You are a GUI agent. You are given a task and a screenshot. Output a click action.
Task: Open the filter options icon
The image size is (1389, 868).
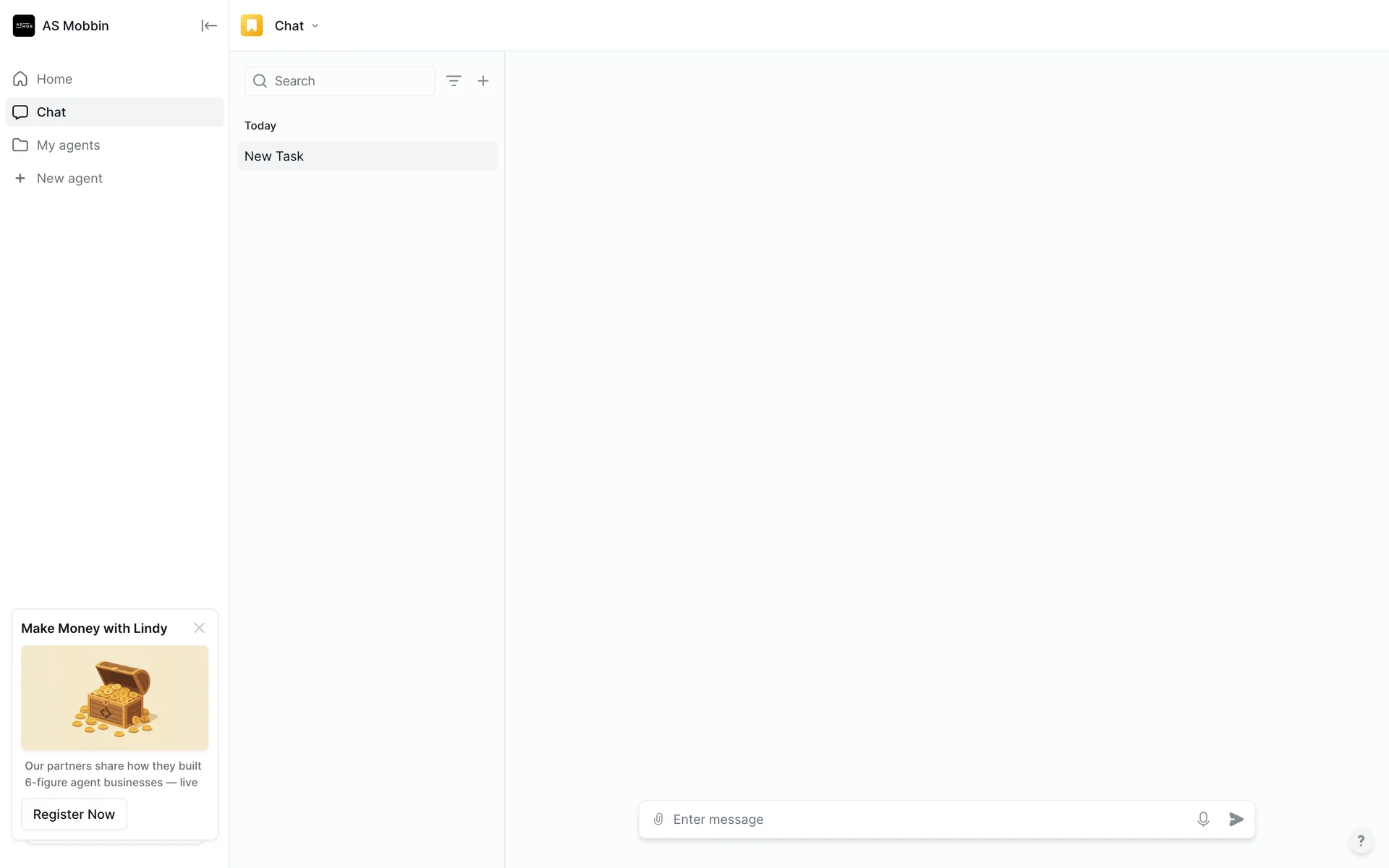pyautogui.click(x=454, y=81)
